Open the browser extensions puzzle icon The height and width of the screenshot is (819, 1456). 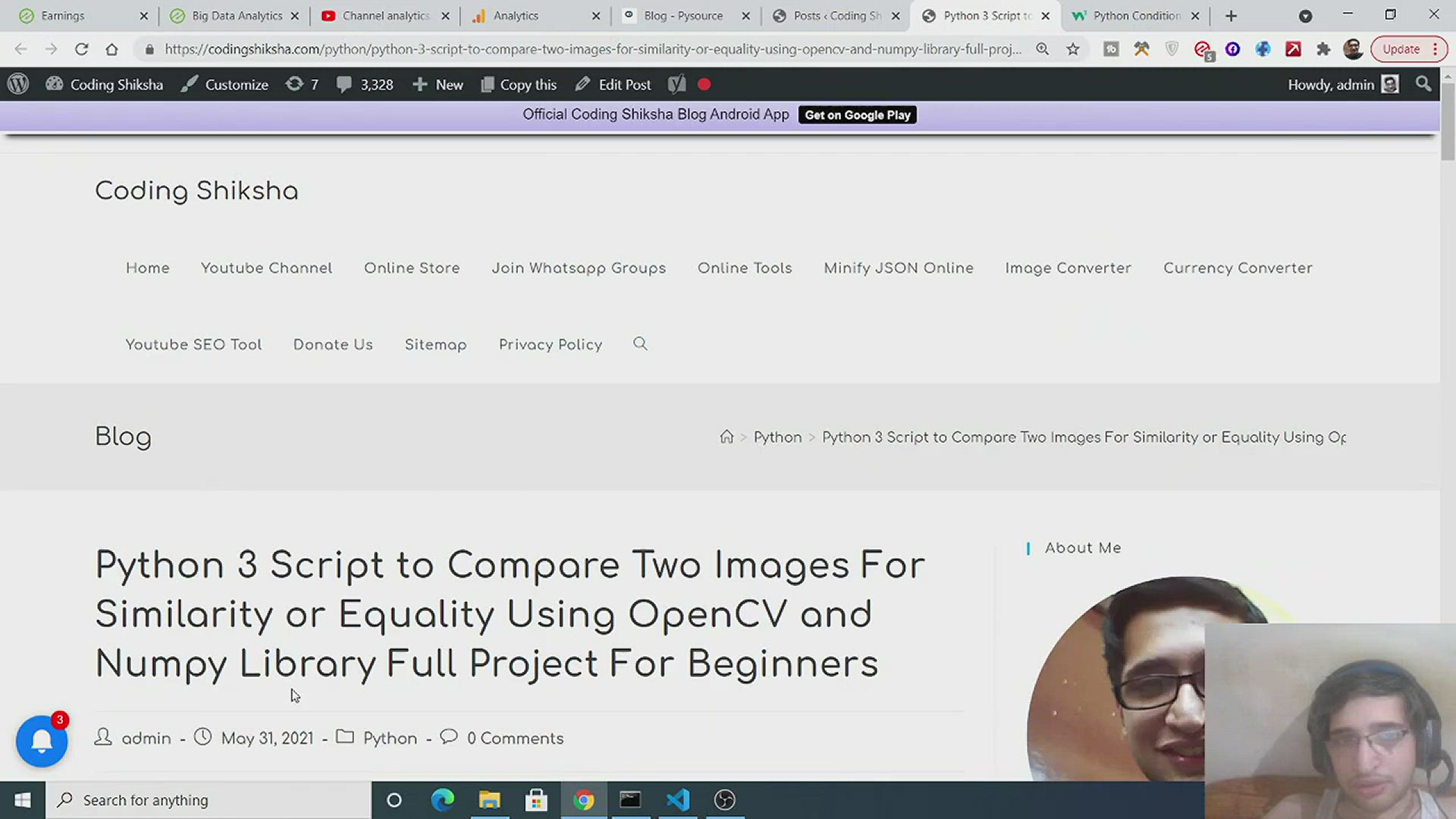pyautogui.click(x=1323, y=49)
